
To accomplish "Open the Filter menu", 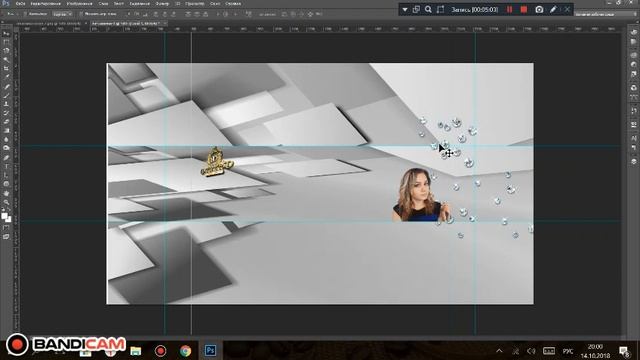I will (x=162, y=3).
